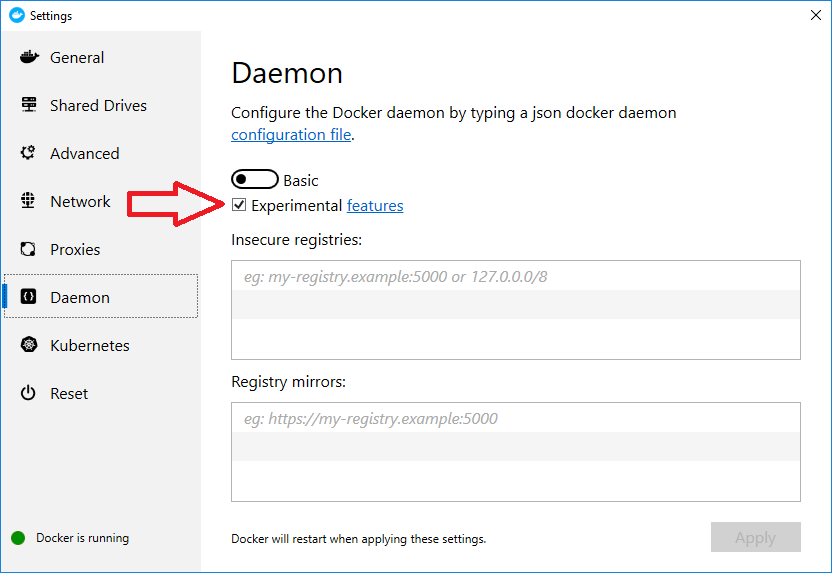Click the Apply button
Viewport: 832px width, 573px height.
756,537
